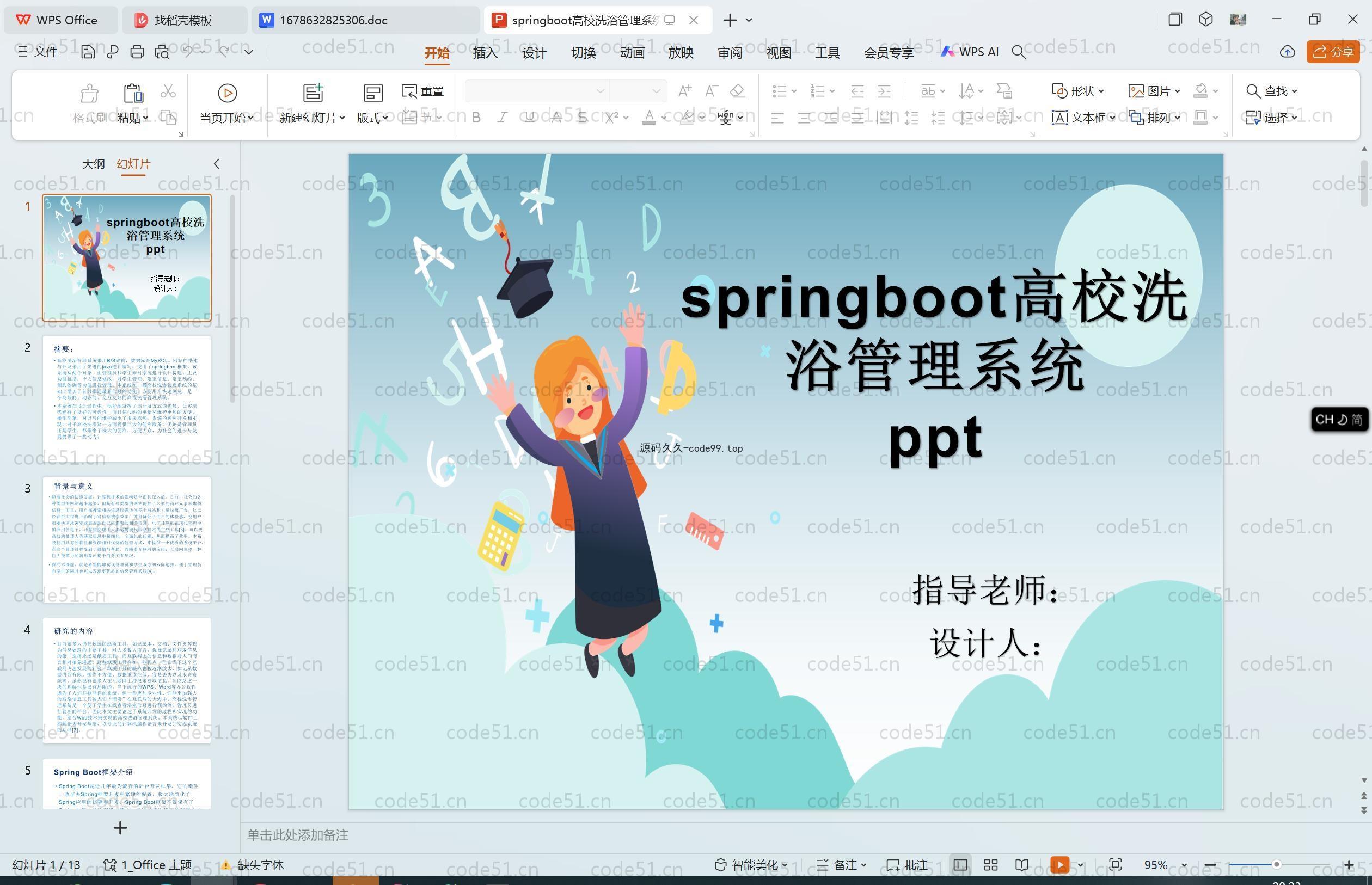
Task: Open the Design (设计) ribbon tab
Action: 534,53
